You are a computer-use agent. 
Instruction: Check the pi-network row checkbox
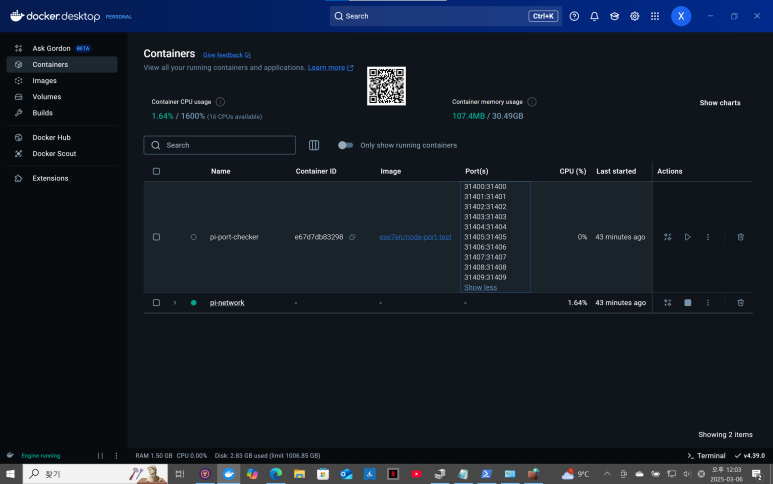(156, 303)
